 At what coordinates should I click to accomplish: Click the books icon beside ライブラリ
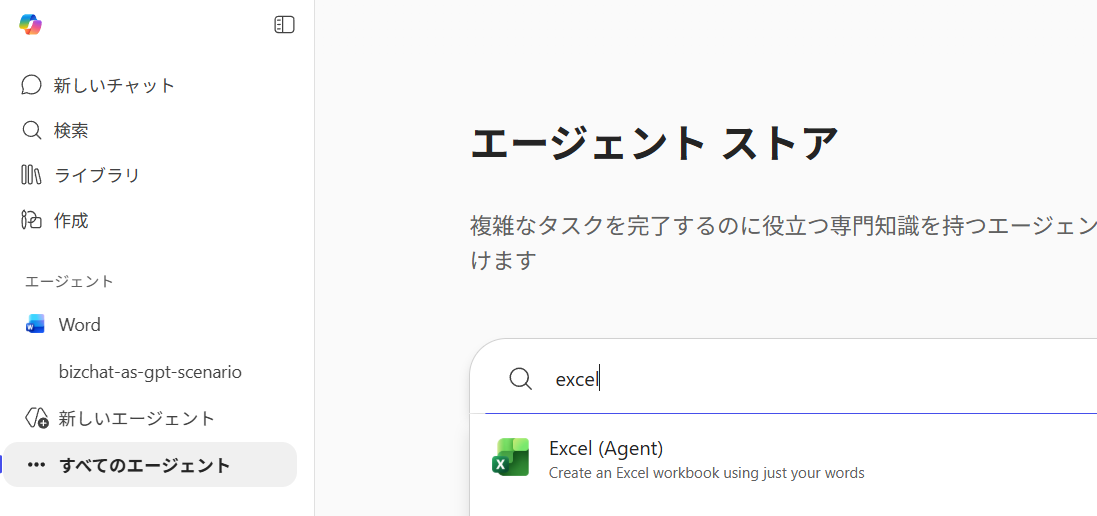(31, 175)
